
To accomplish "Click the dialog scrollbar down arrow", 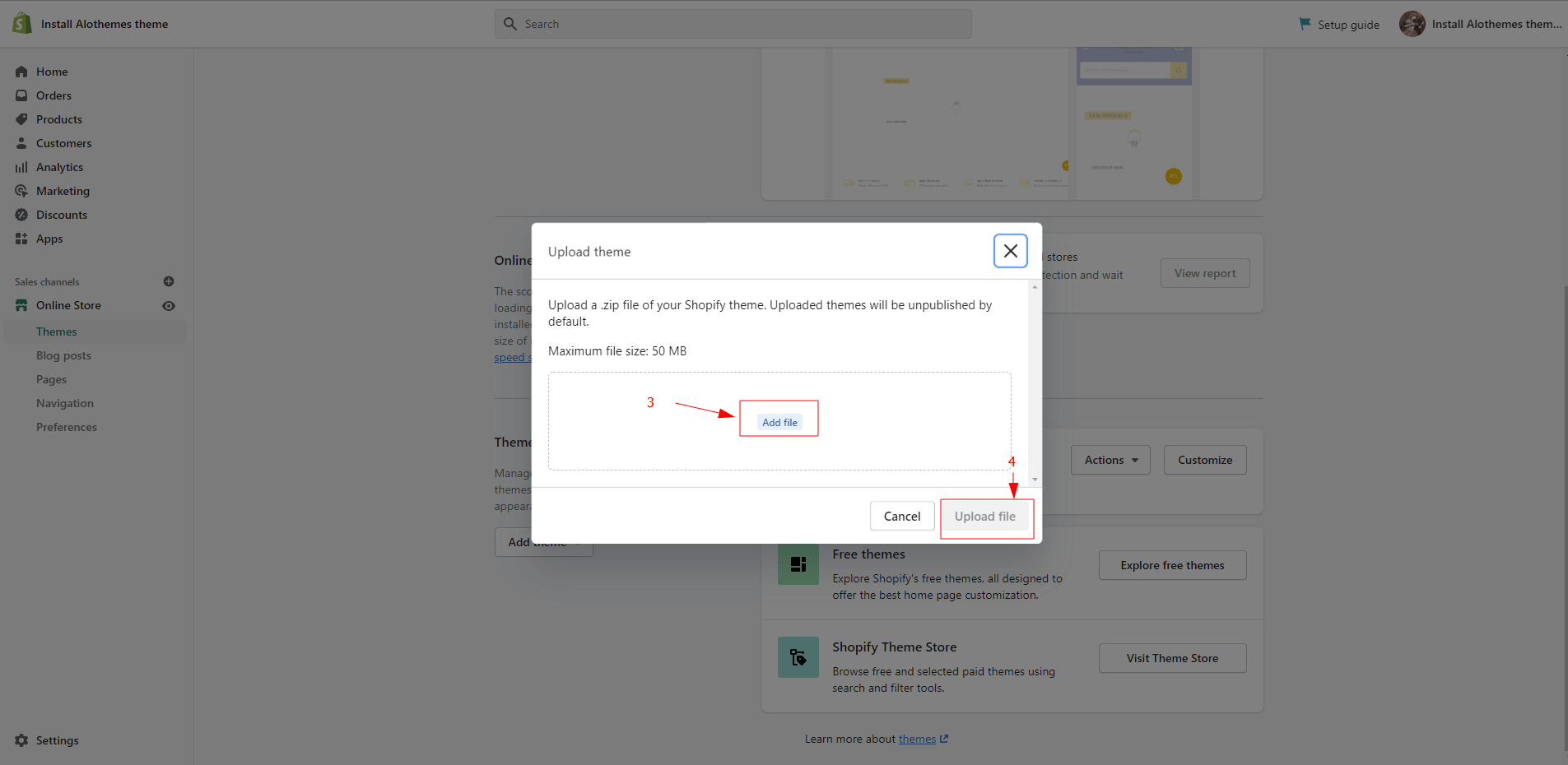I will tap(1035, 479).
